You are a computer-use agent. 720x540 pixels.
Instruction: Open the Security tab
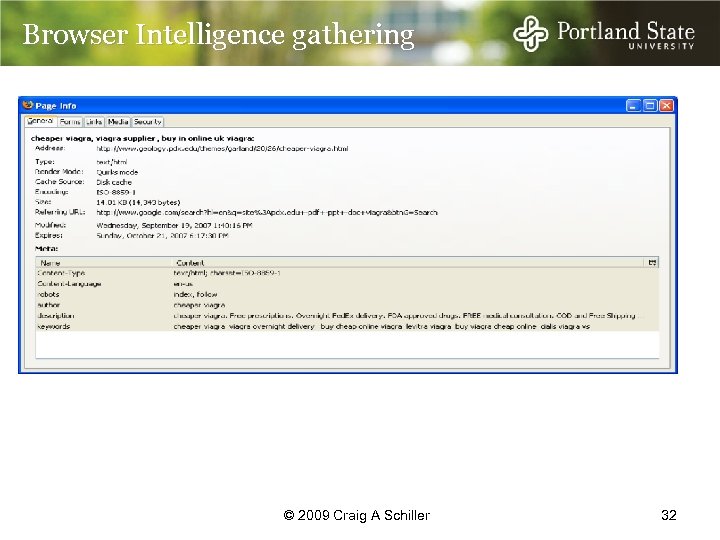(147, 122)
